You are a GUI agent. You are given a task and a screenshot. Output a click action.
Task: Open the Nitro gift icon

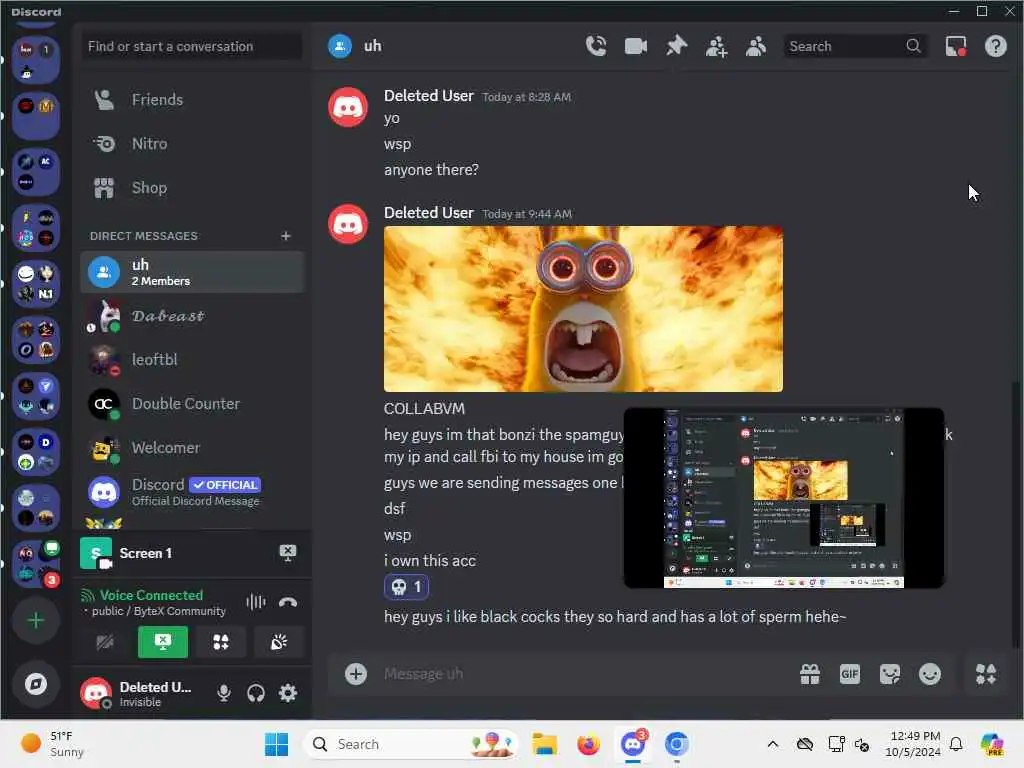click(x=810, y=674)
